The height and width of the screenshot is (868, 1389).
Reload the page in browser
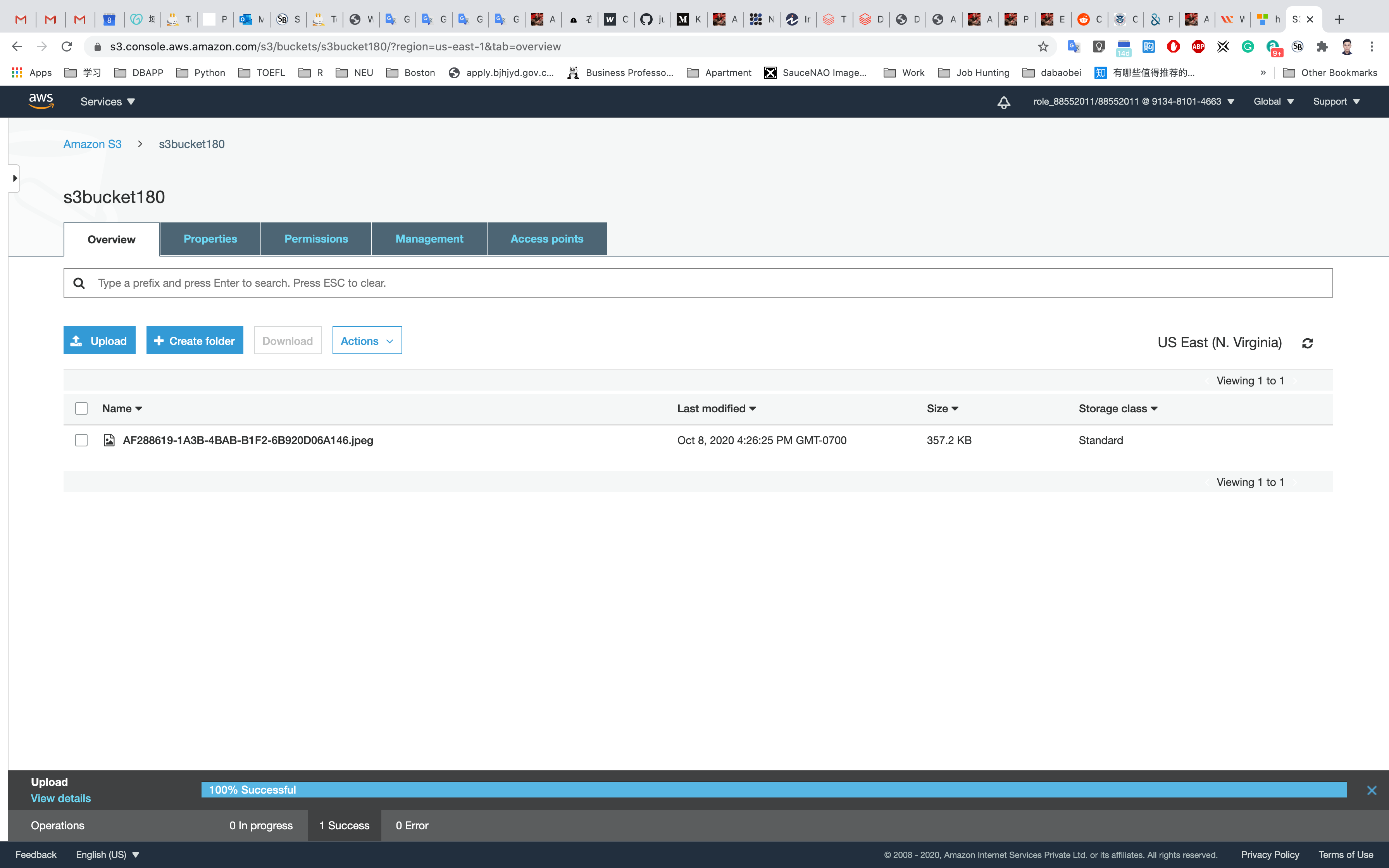67,46
